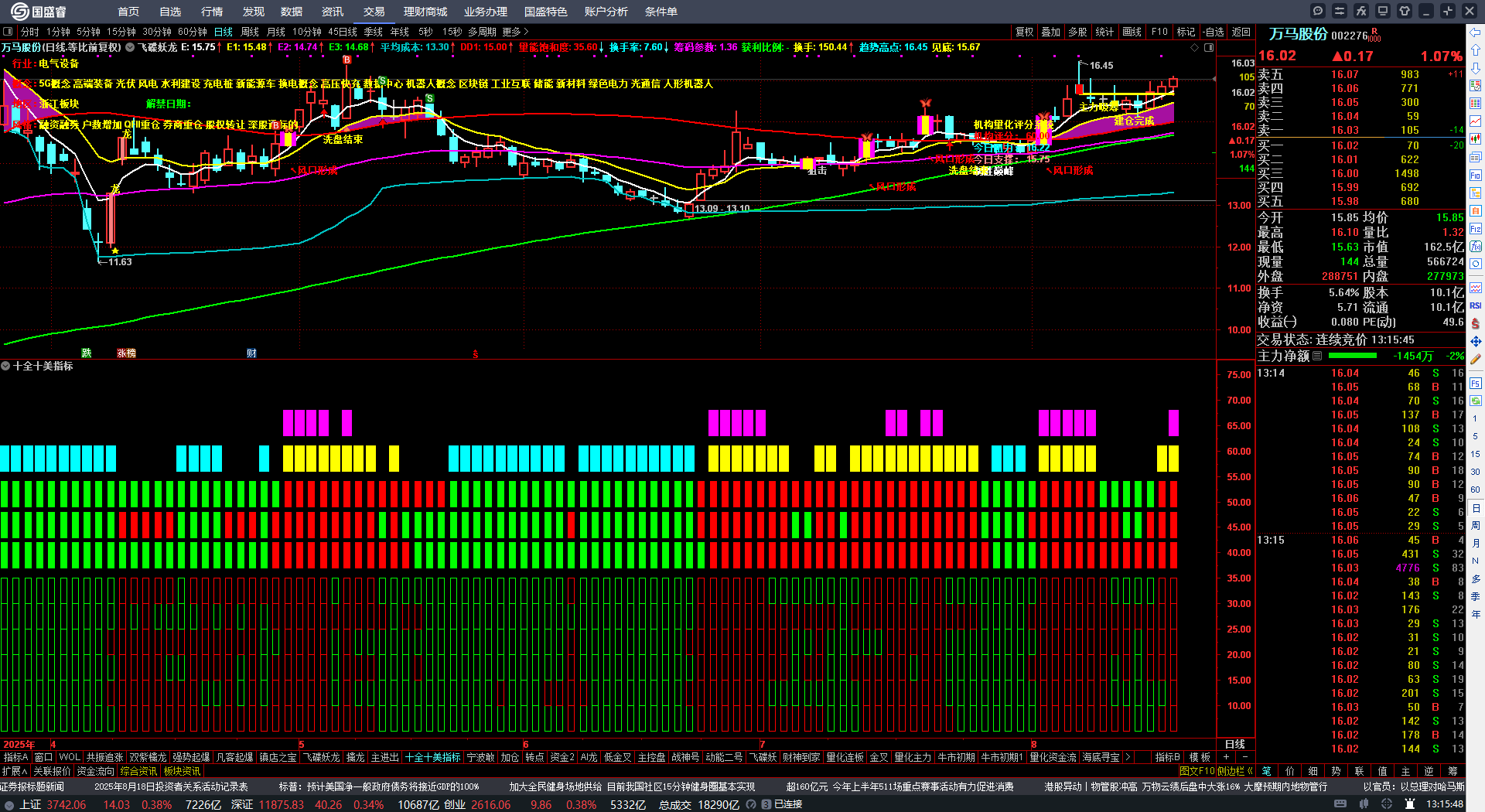Open the 综合资讯 news tab
The height and width of the screenshot is (812, 1485).
click(138, 771)
